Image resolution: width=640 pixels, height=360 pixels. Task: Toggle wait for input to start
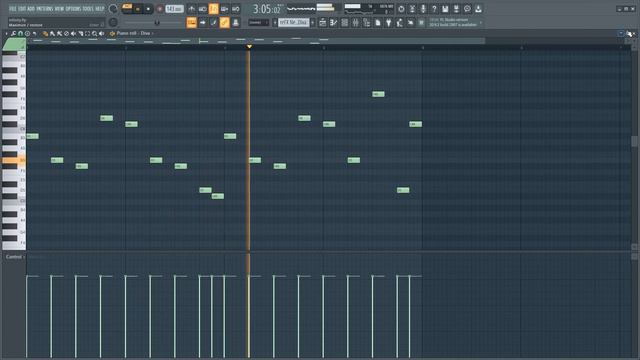(202, 9)
